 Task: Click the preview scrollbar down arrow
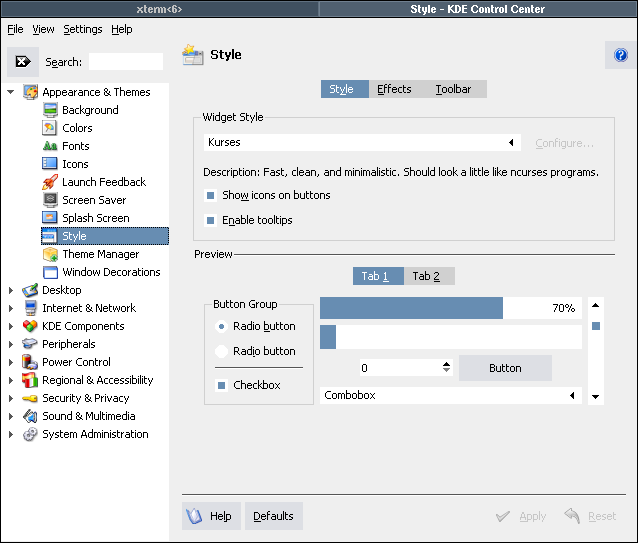[596, 397]
